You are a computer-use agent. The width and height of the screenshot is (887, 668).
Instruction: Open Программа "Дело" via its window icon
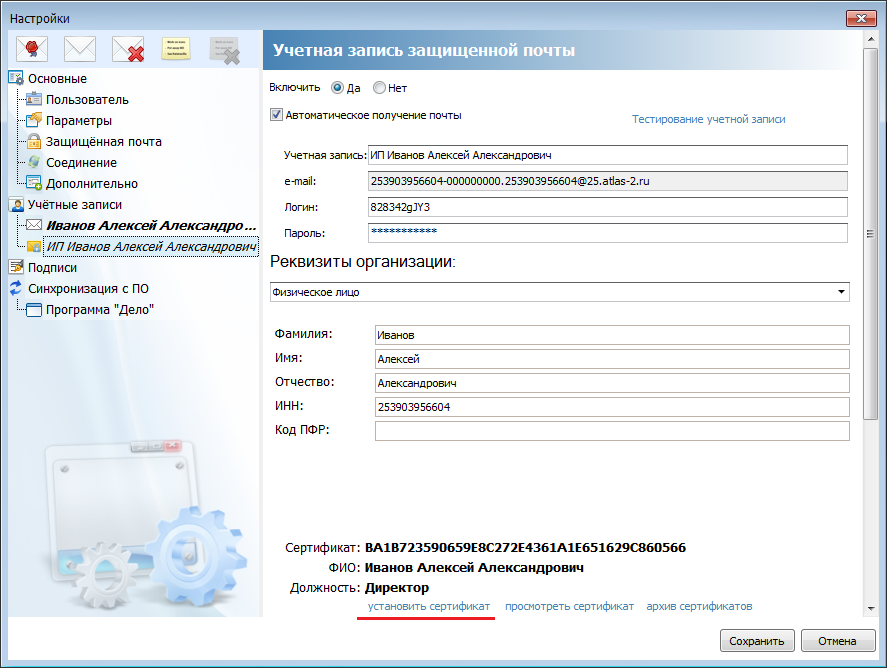(x=34, y=309)
